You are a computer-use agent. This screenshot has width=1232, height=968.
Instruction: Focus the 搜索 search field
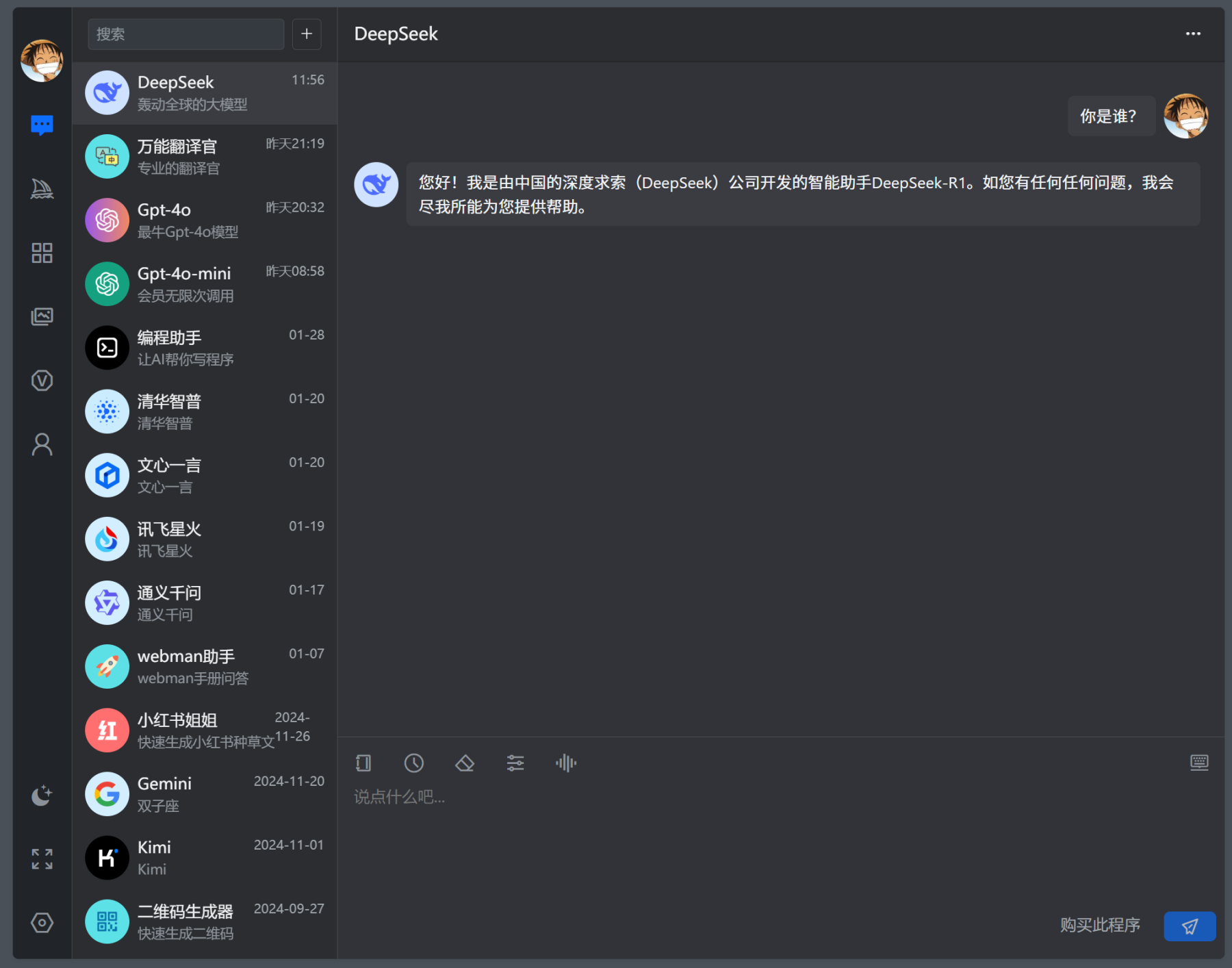point(185,34)
